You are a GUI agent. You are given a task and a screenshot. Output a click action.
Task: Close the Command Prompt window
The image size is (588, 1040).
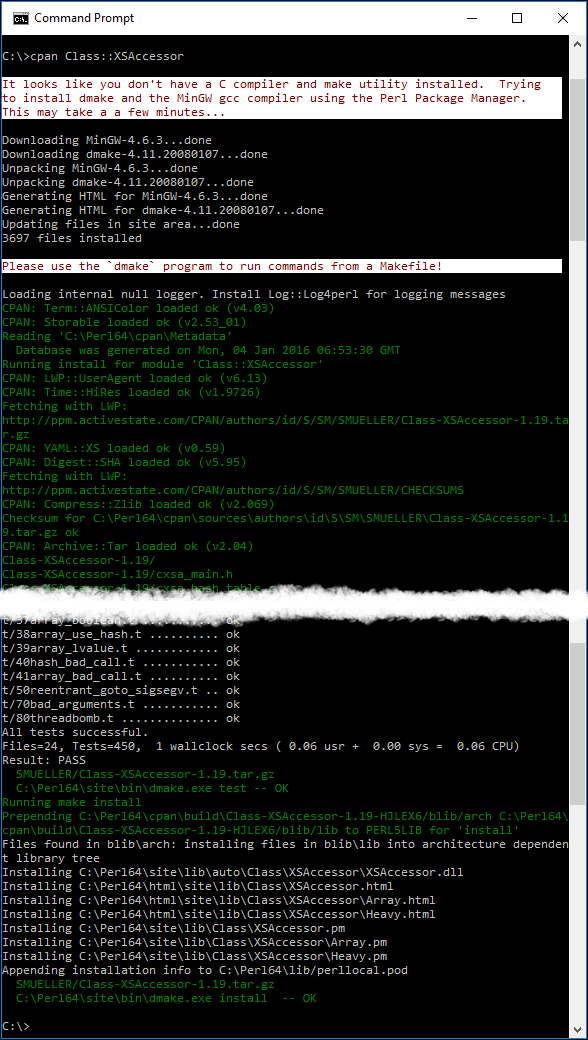(562, 18)
